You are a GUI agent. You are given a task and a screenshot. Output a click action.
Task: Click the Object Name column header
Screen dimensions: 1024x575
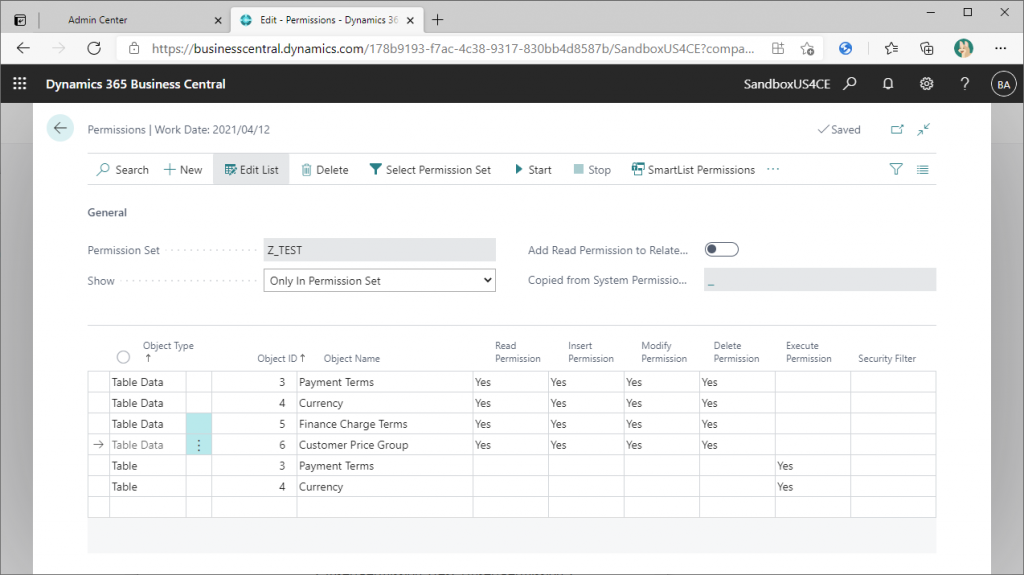tap(351, 358)
